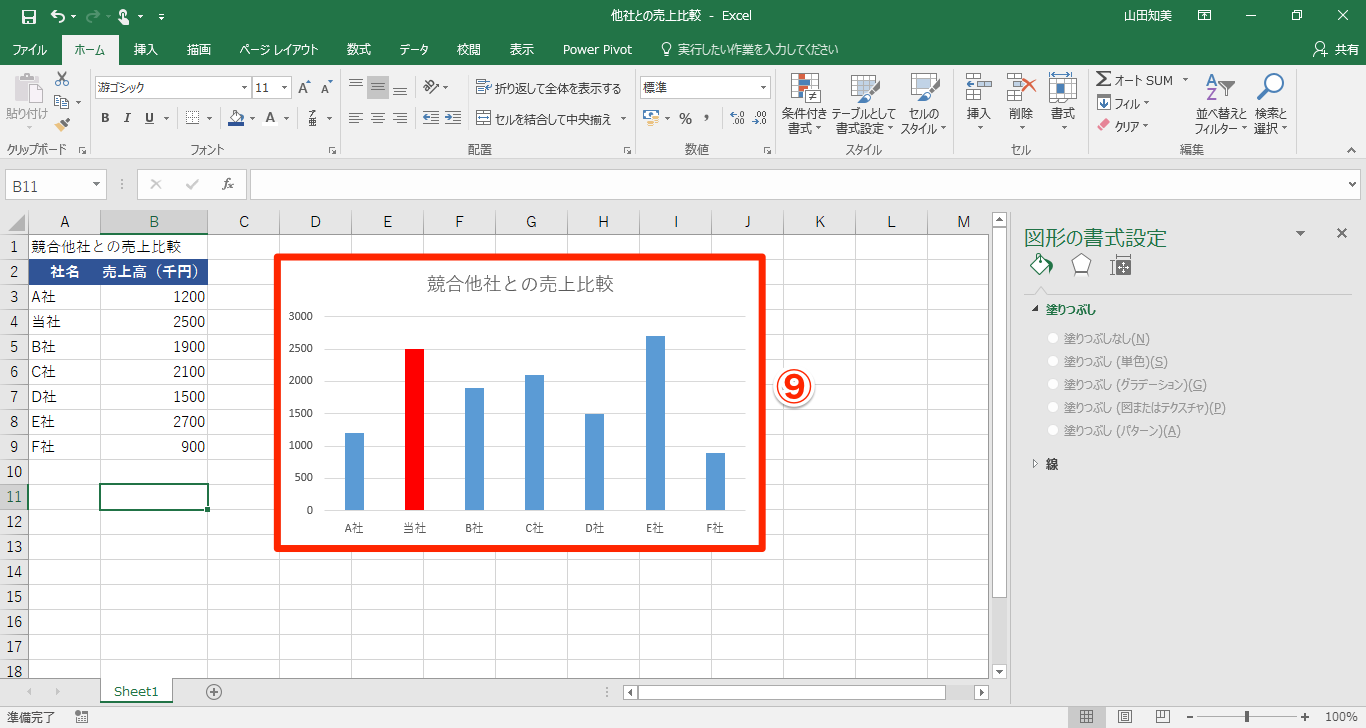This screenshot has height=728, width=1366.
Task: Decrease font size with small A icon
Action: click(x=326, y=88)
